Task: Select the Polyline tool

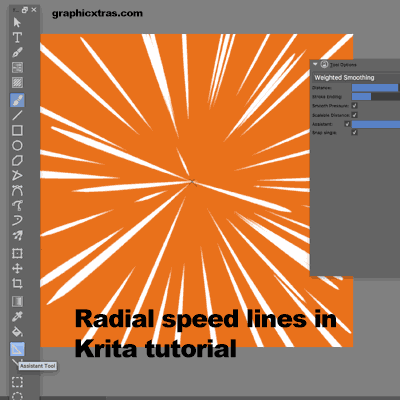Action: pos(17,175)
